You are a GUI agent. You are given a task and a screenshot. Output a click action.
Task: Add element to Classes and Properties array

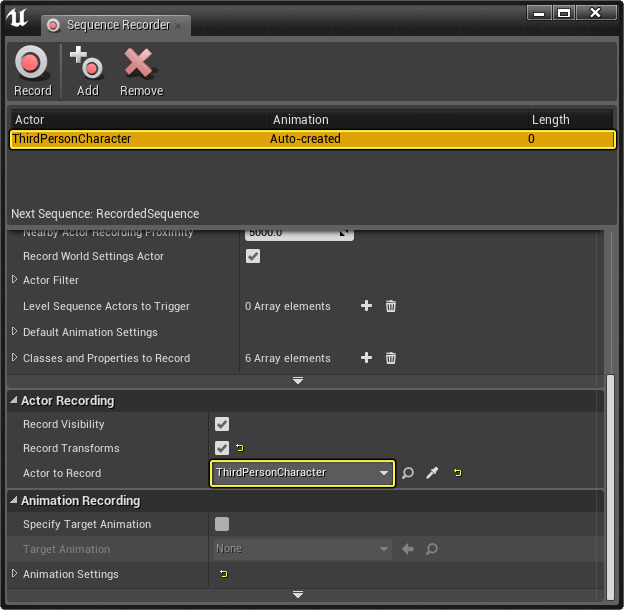tap(366, 358)
